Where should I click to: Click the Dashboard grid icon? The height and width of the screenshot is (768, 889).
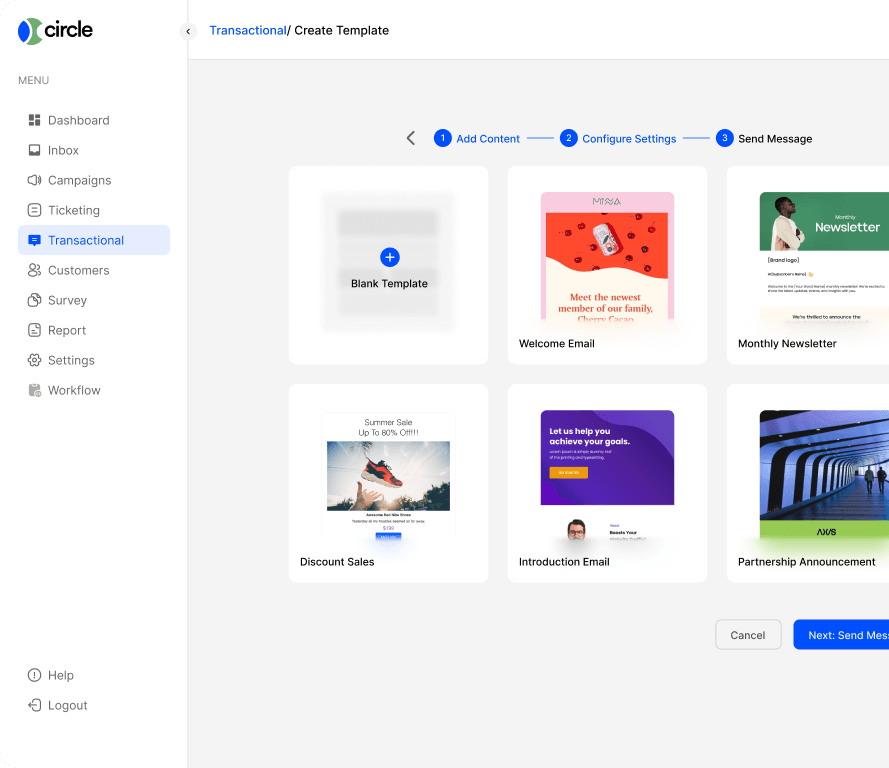(x=35, y=120)
